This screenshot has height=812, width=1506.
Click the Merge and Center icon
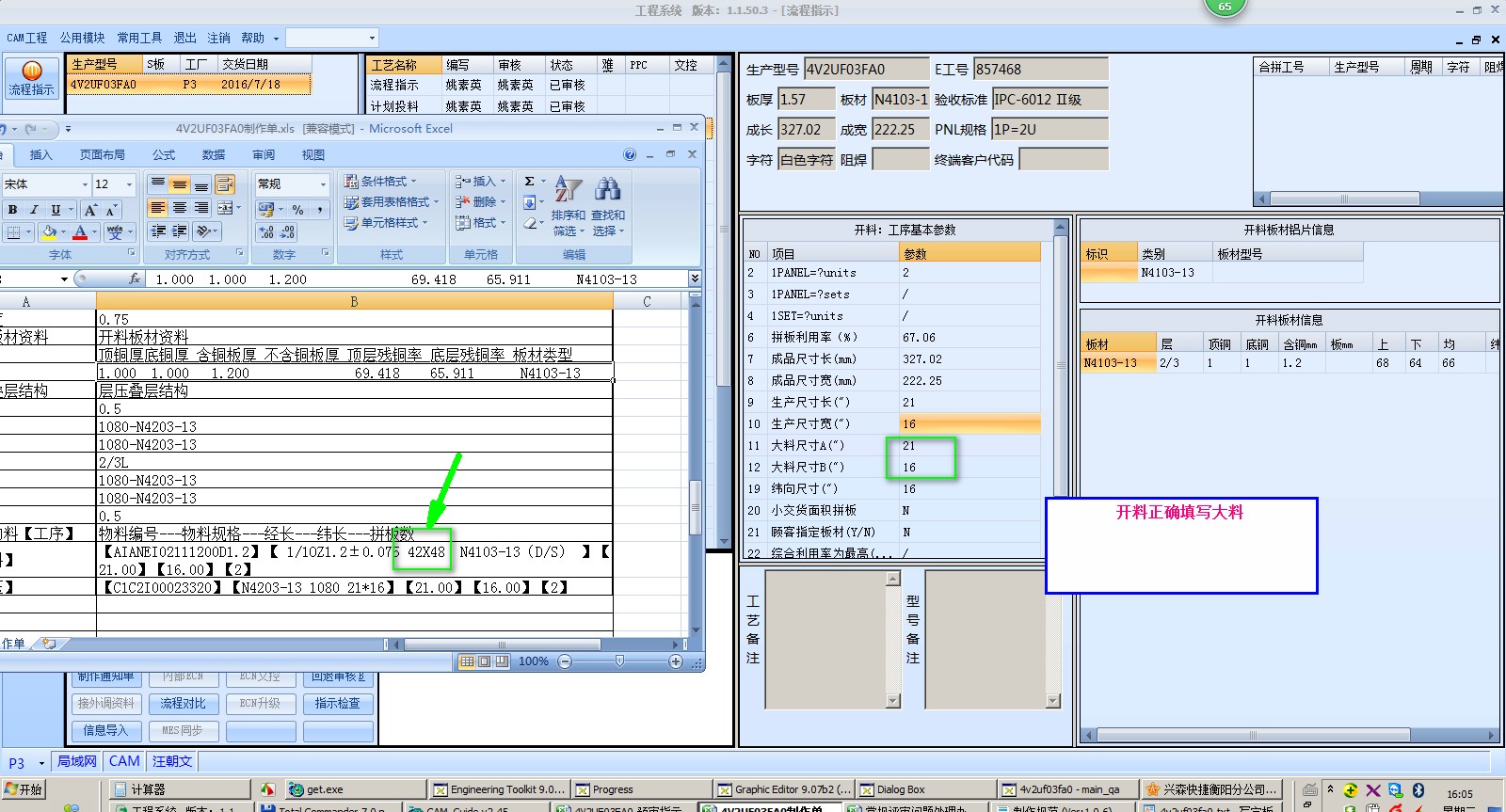[x=225, y=208]
